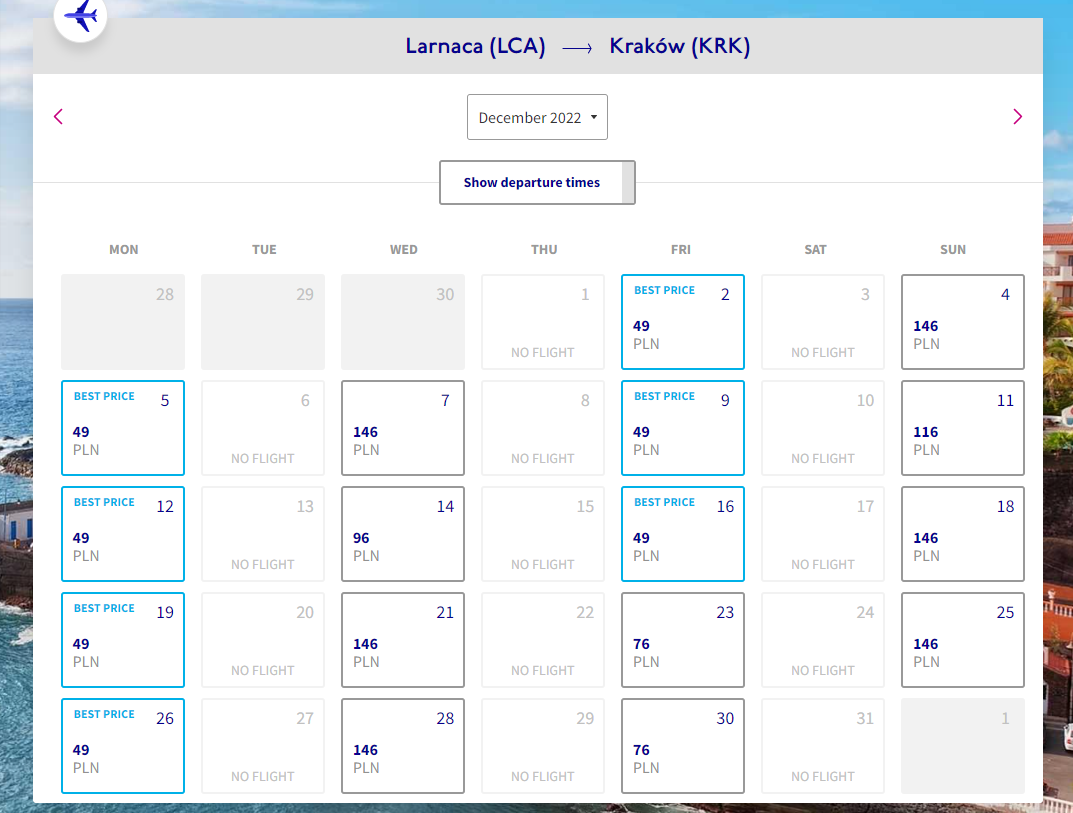The image size is (1073, 813).
Task: Click the THU column header
Action: tap(544, 250)
